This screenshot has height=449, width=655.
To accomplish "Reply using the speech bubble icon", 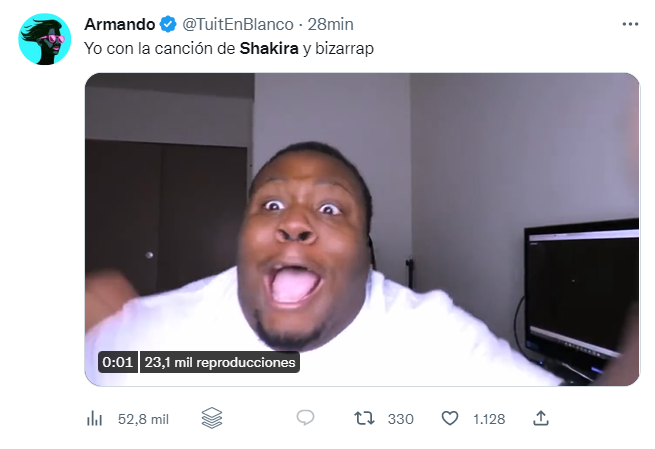I will 305,418.
